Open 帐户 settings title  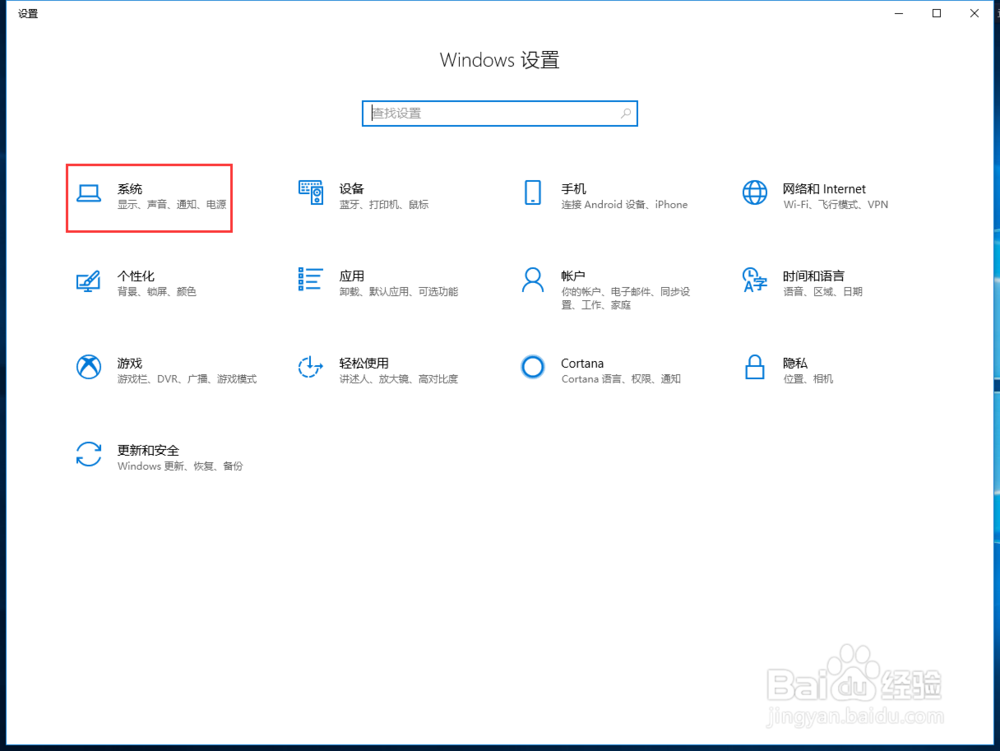[x=573, y=276]
